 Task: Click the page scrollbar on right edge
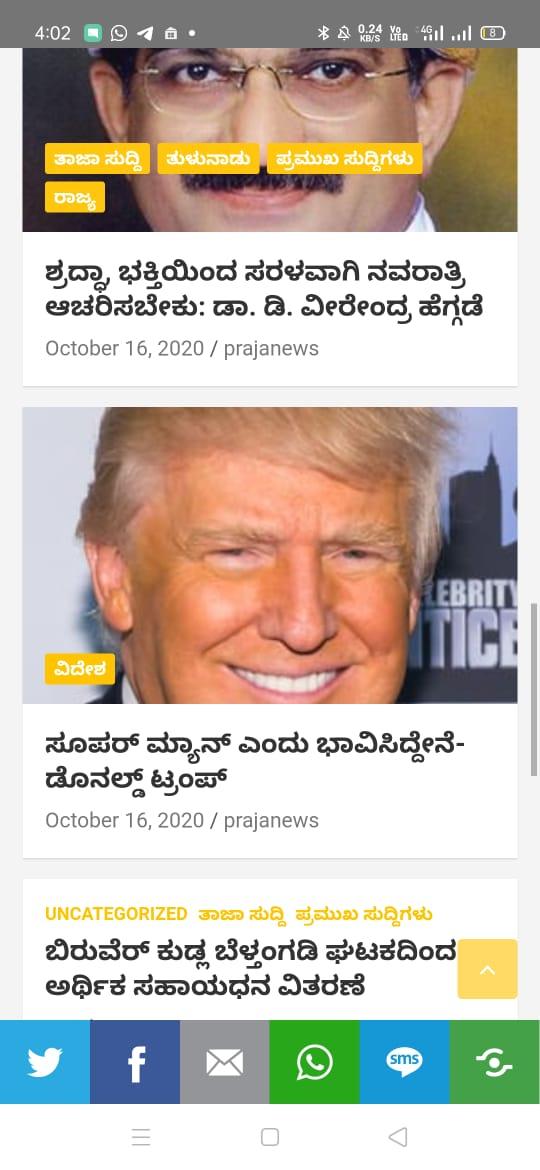click(x=533, y=690)
